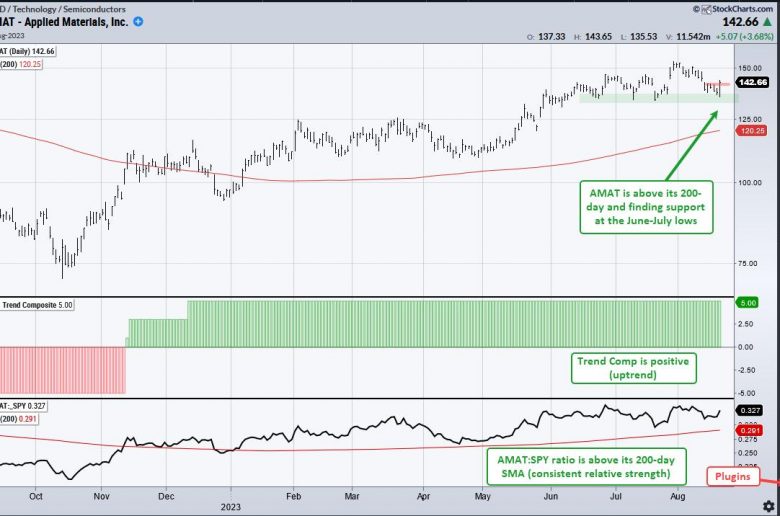Click the volume value V: 11.542m

[x=689, y=37]
